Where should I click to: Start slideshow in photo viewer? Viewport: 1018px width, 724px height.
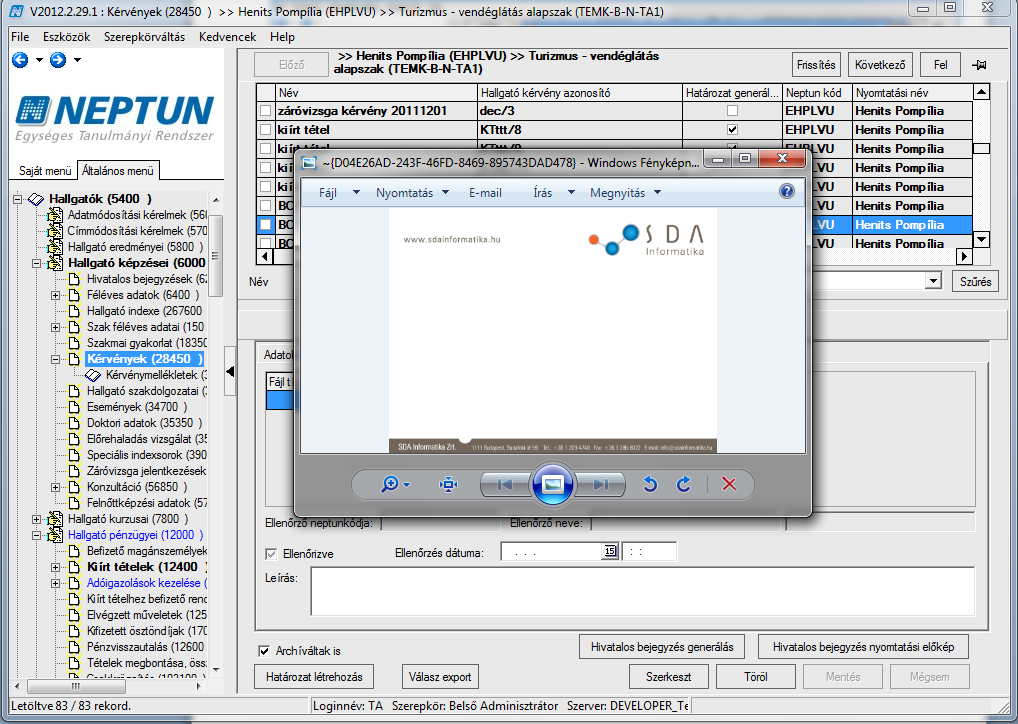coord(552,484)
